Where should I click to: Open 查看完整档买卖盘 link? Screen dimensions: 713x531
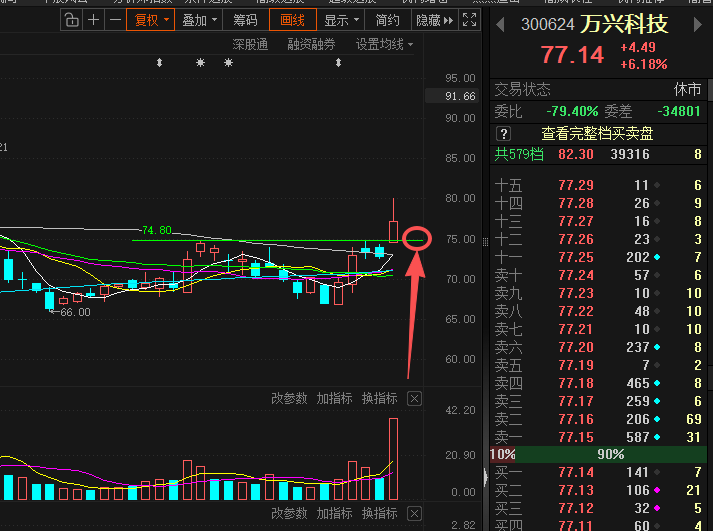tap(598, 134)
